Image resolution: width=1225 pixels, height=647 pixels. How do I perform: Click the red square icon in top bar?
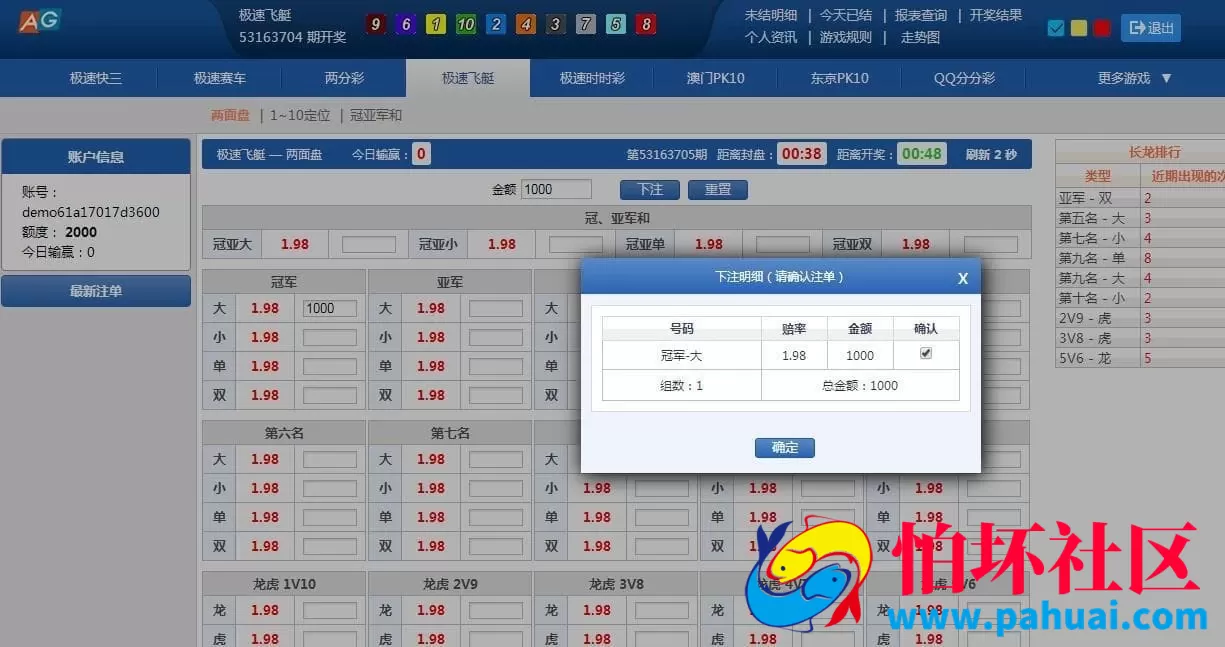[x=1100, y=28]
